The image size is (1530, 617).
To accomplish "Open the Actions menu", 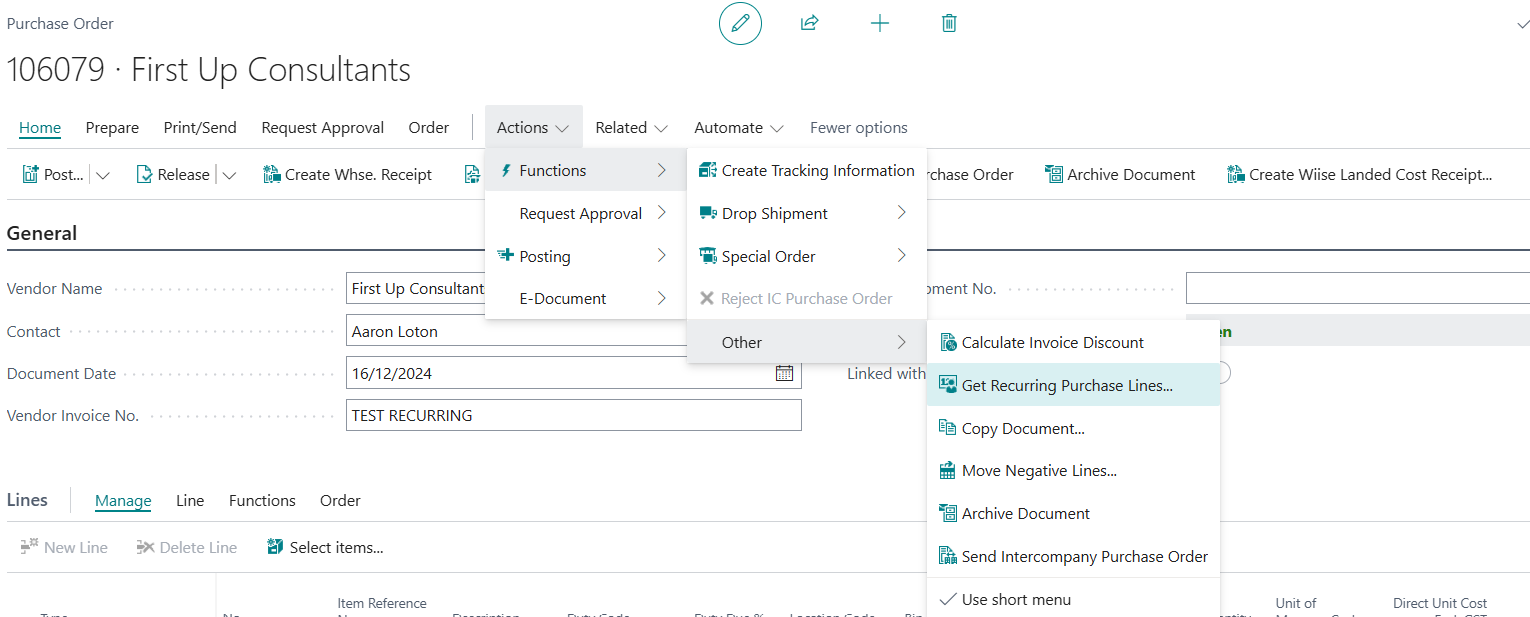I will pyautogui.click(x=533, y=127).
